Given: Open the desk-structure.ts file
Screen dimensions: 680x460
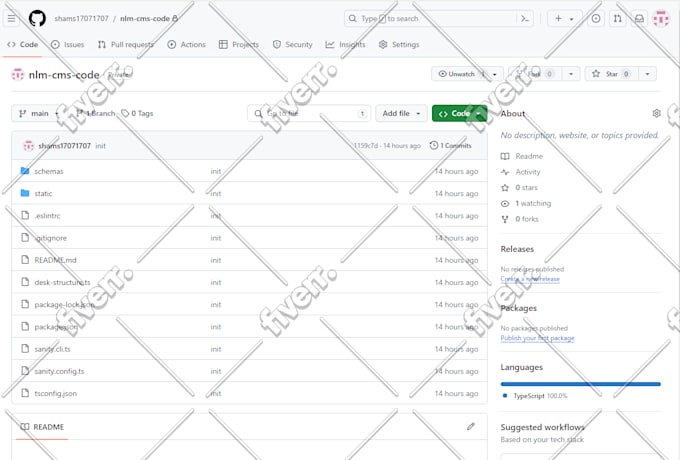Looking at the screenshot, I should pyautogui.click(x=62, y=282).
